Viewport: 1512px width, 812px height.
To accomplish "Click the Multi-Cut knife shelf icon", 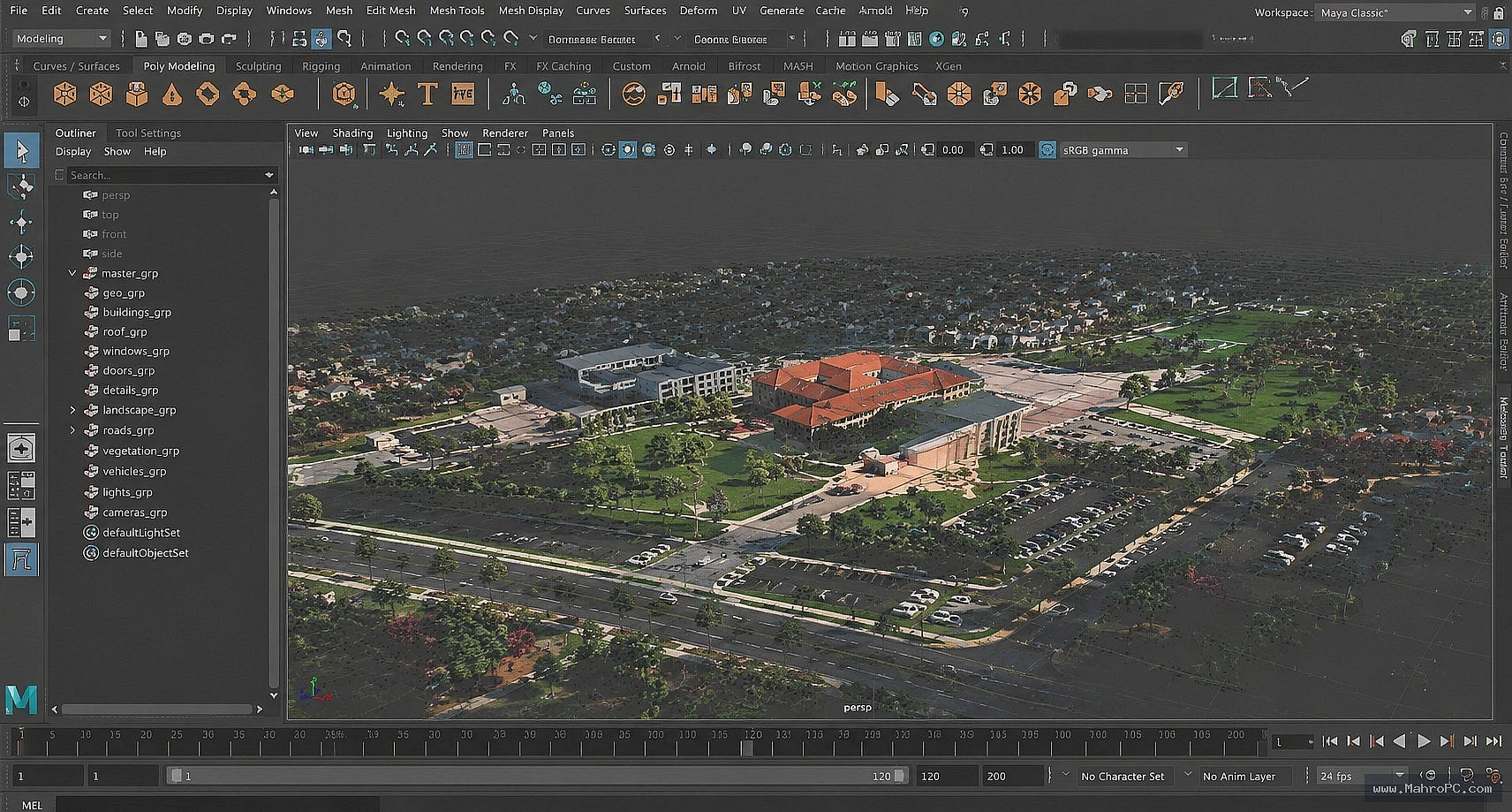I will tap(887, 94).
